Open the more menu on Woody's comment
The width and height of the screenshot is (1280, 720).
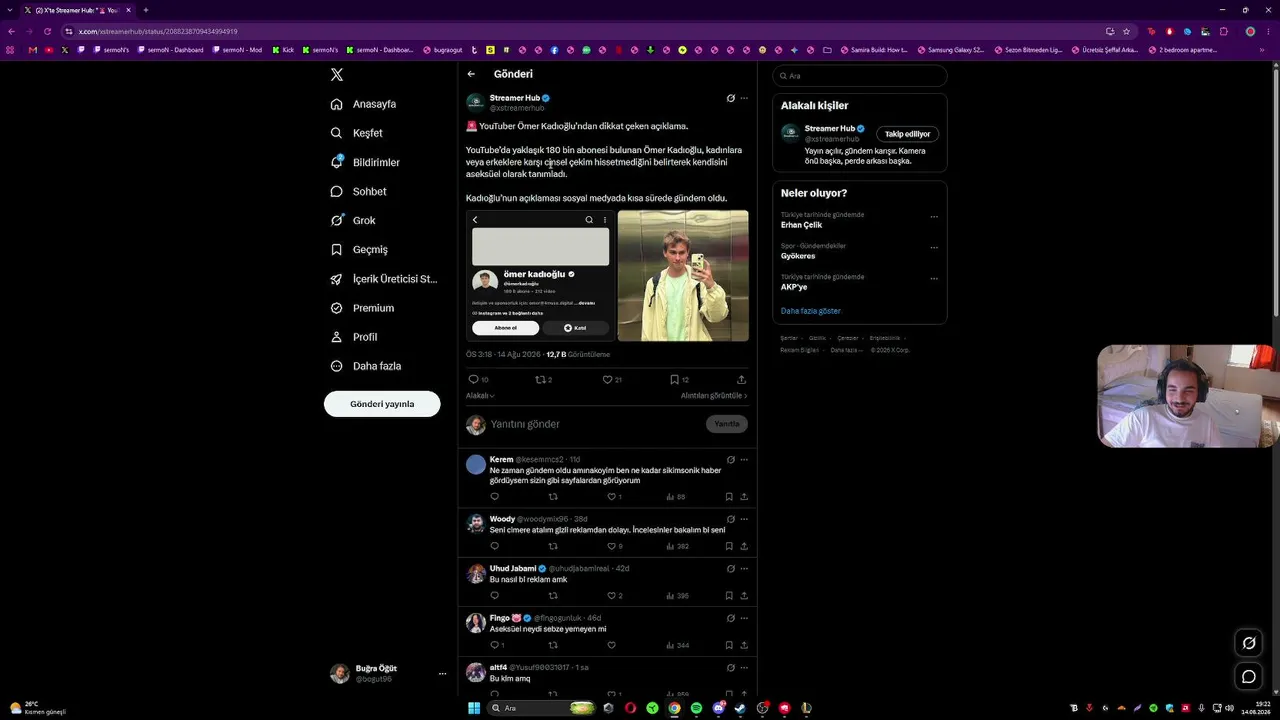(x=744, y=519)
